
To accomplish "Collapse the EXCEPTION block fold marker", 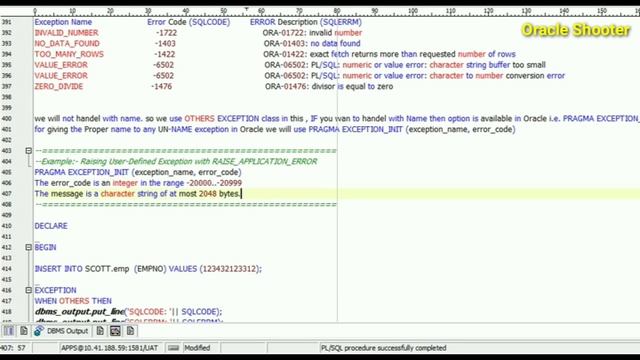I will pos(29,290).
